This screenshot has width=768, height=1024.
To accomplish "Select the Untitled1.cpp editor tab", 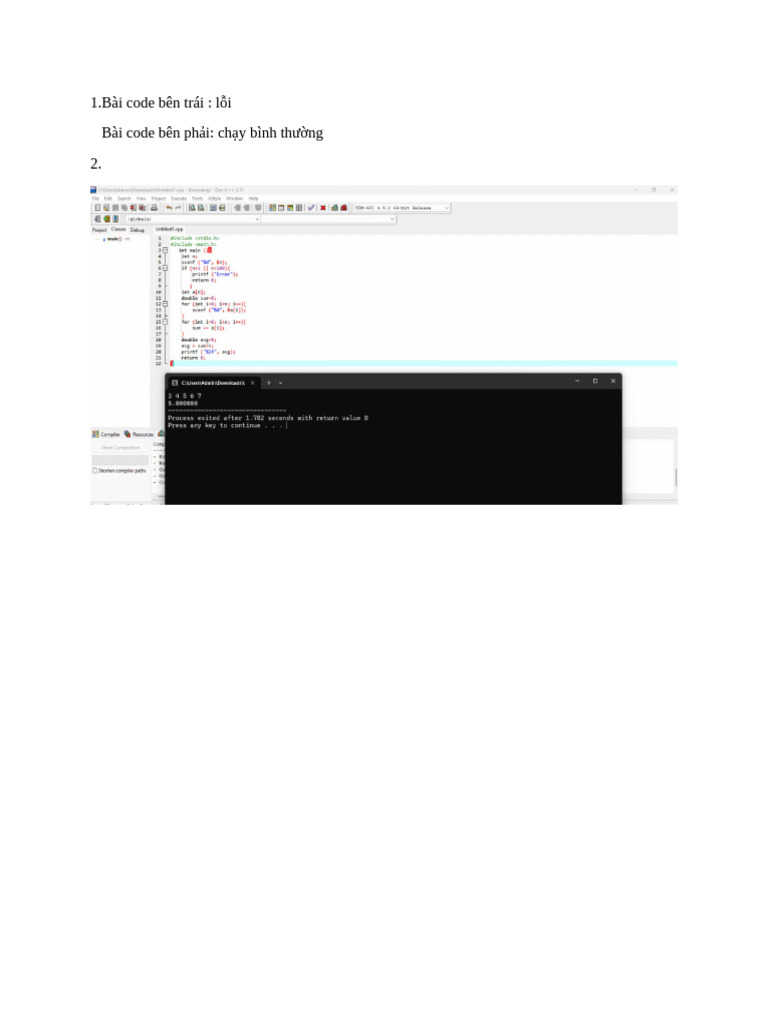I will click(169, 229).
